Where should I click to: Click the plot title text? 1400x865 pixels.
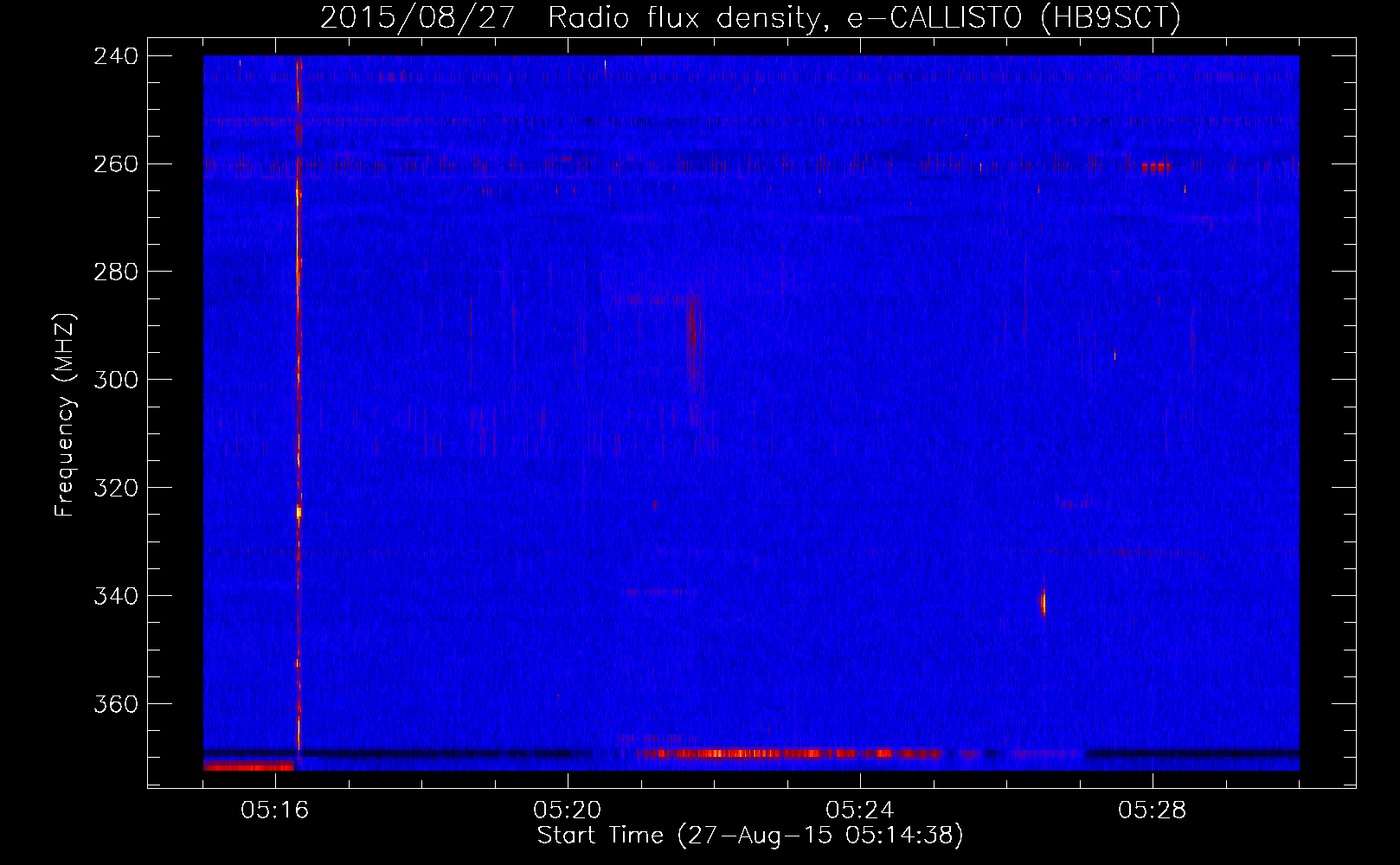coord(750,17)
